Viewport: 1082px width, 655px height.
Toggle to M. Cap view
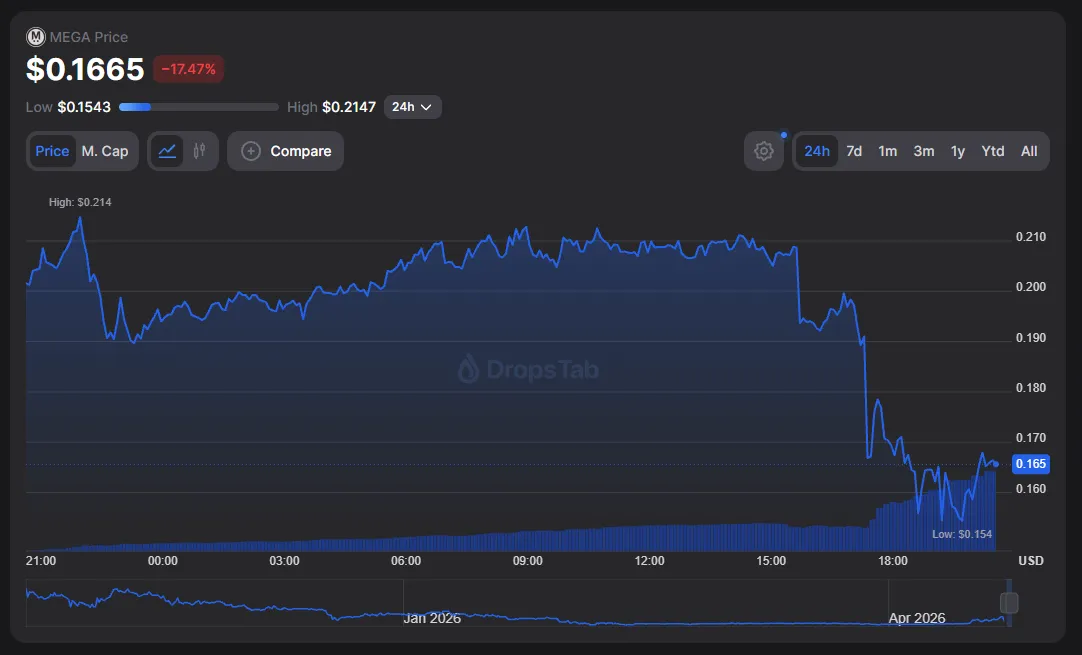pyautogui.click(x=105, y=151)
